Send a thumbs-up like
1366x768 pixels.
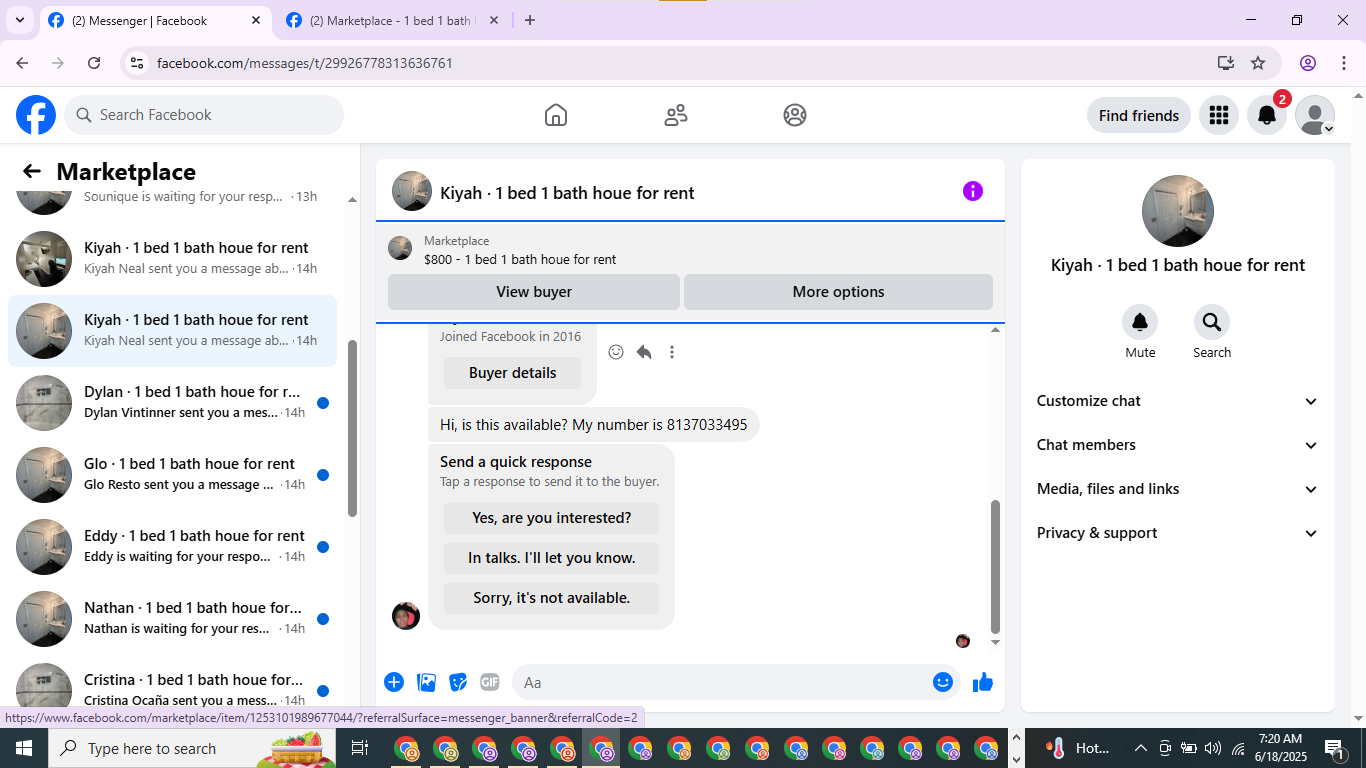[x=983, y=682]
